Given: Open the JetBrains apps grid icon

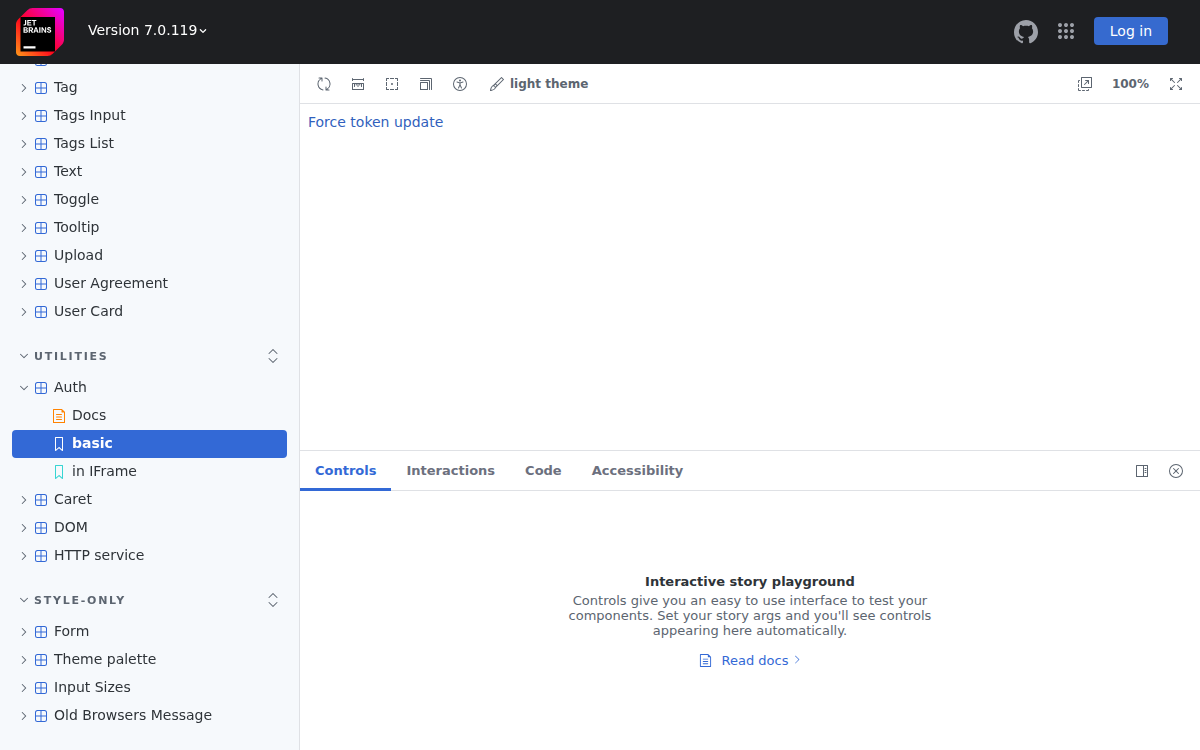Looking at the screenshot, I should click(1066, 31).
